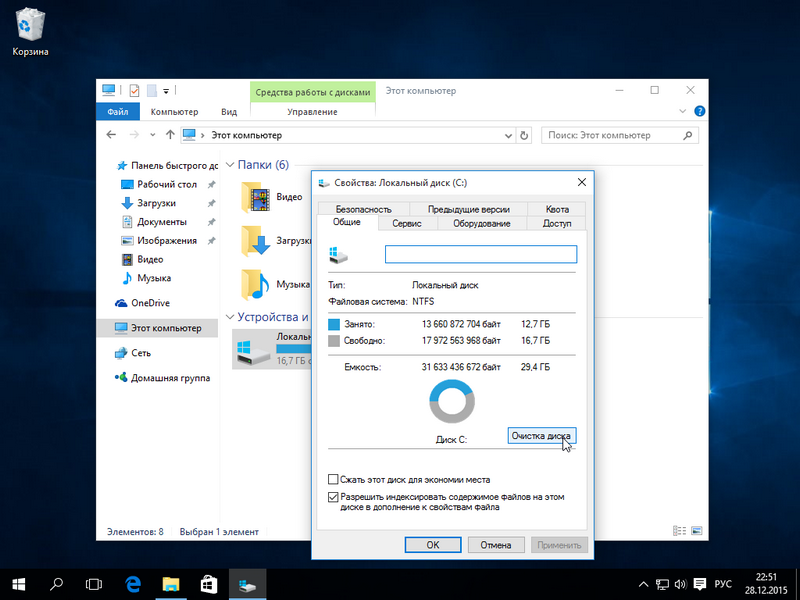Open the Сервис tab
Image resolution: width=800 pixels, height=600 pixels.
406,224
